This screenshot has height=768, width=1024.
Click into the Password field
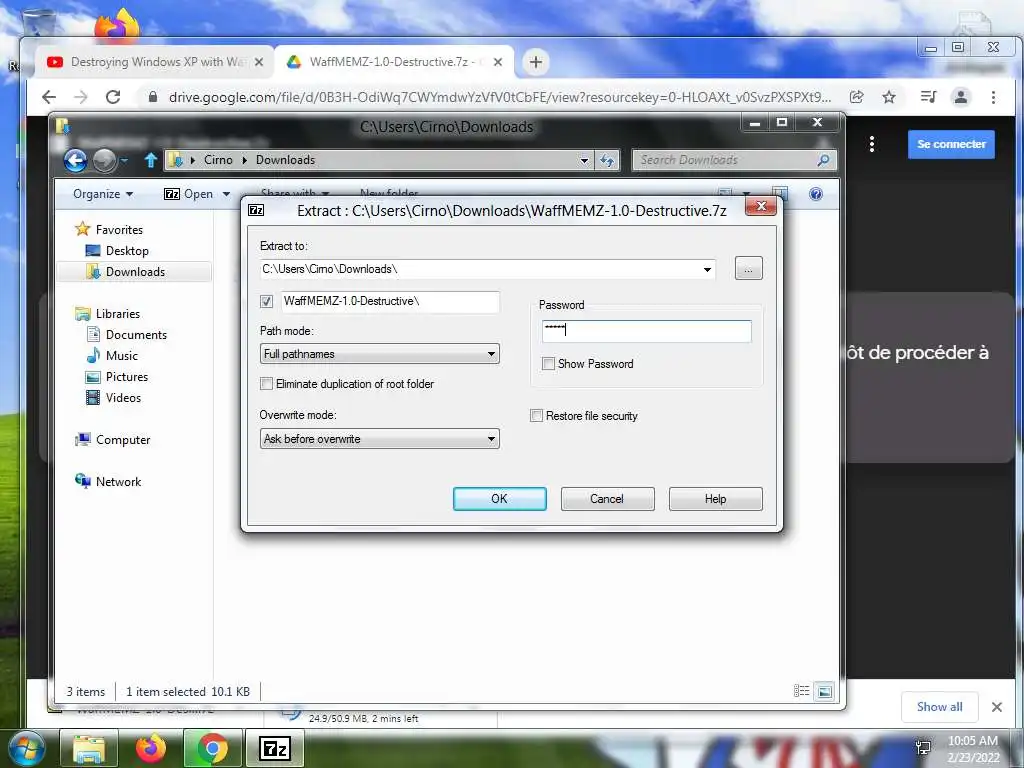point(647,330)
